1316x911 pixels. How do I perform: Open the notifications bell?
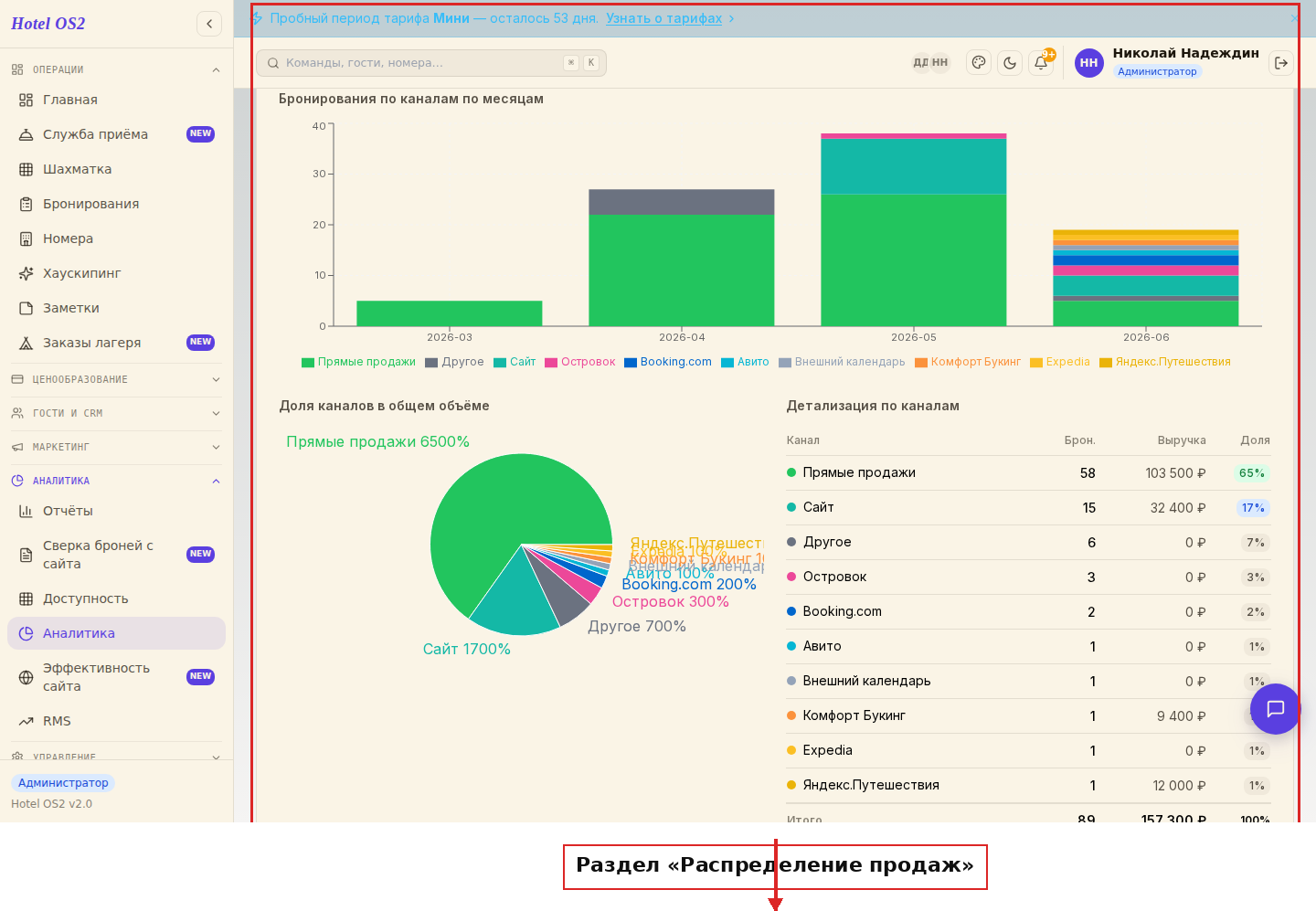tap(1041, 62)
